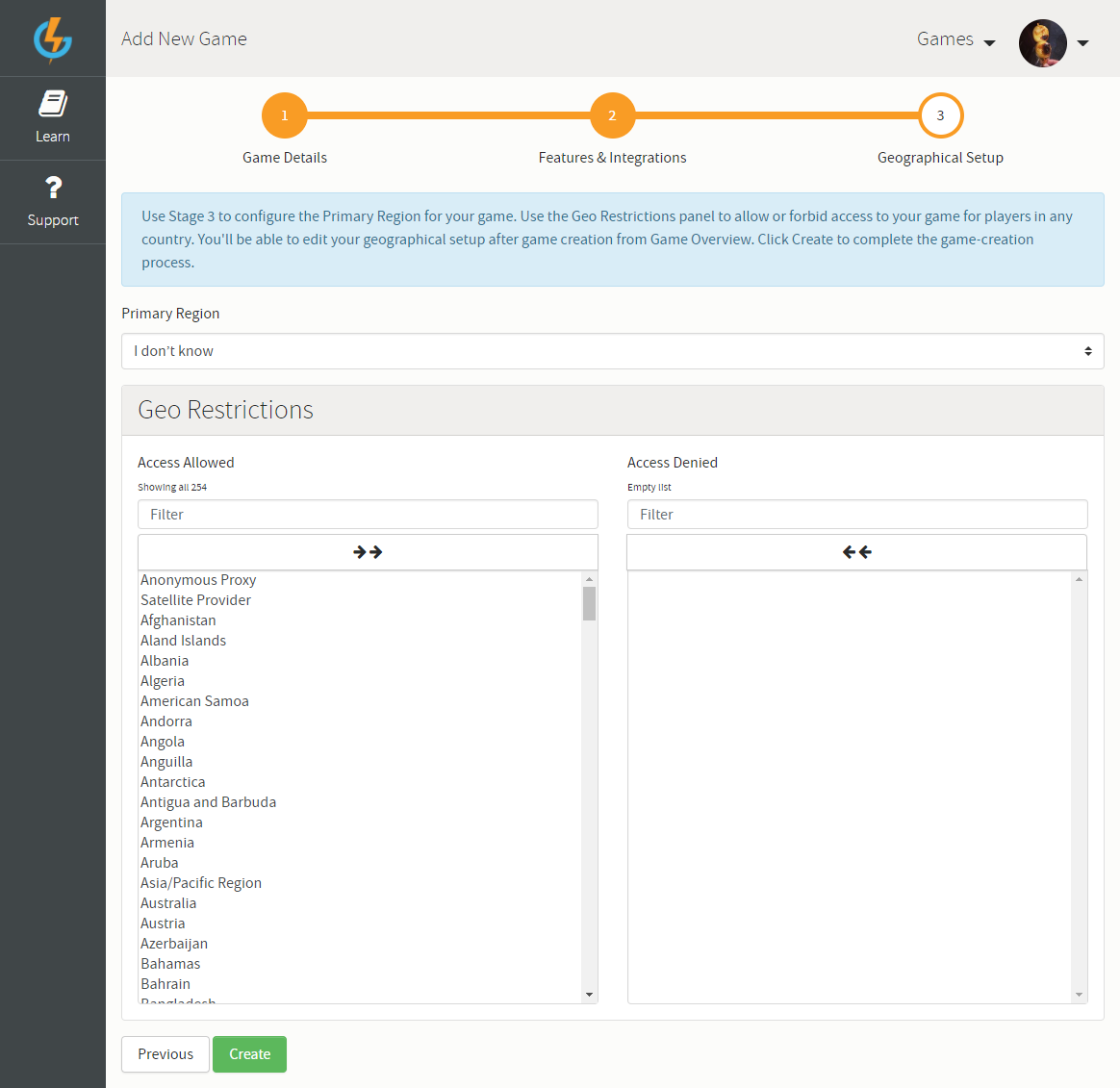This screenshot has height=1088, width=1120.
Task: Expand the Games menu
Action: click(955, 39)
